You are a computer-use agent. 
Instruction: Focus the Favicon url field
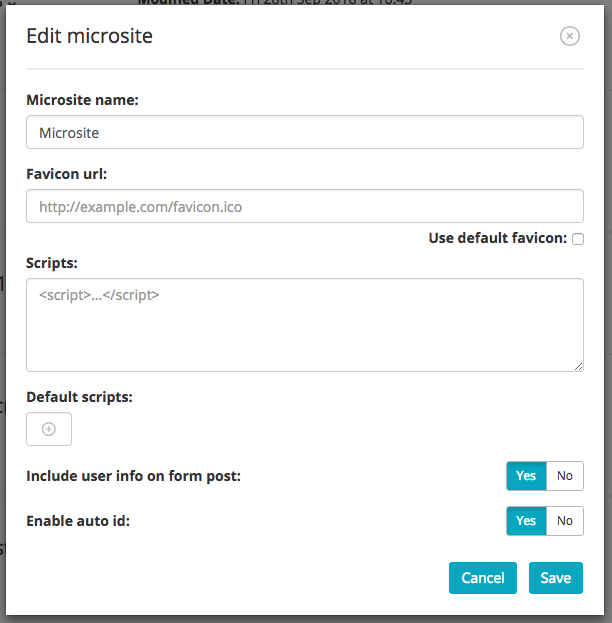[305, 206]
